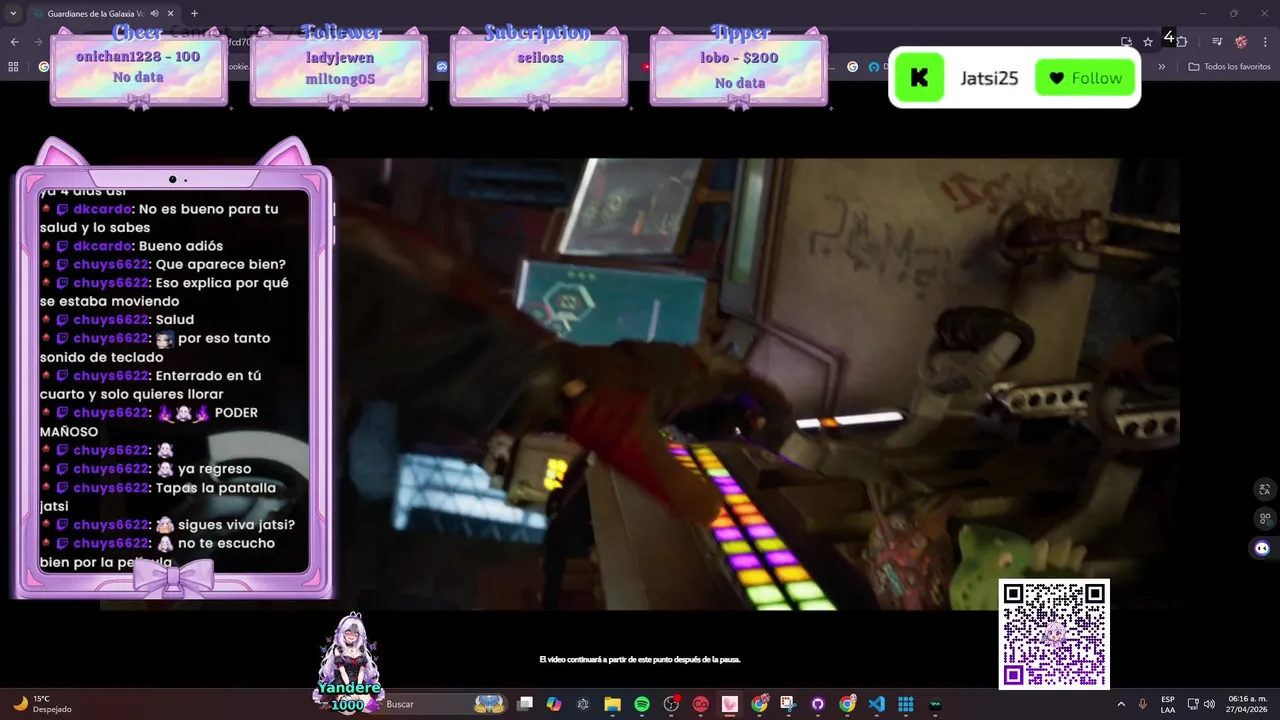Click the chat message 'sigues viva jatsi?'

(236, 525)
